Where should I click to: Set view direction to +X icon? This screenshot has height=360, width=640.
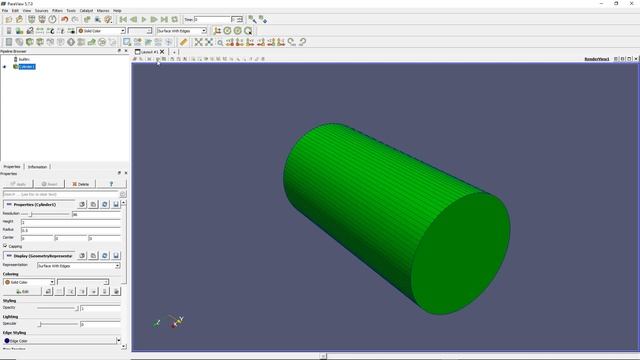coord(230,42)
